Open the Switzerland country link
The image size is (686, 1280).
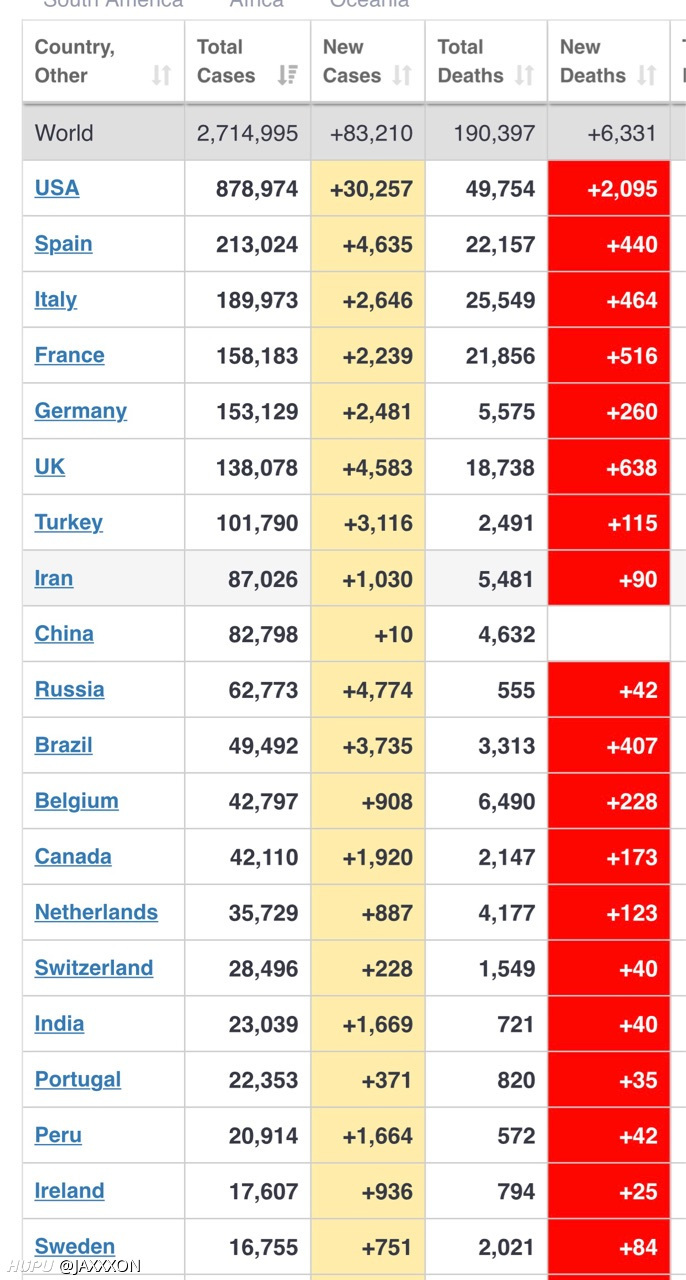[94, 968]
